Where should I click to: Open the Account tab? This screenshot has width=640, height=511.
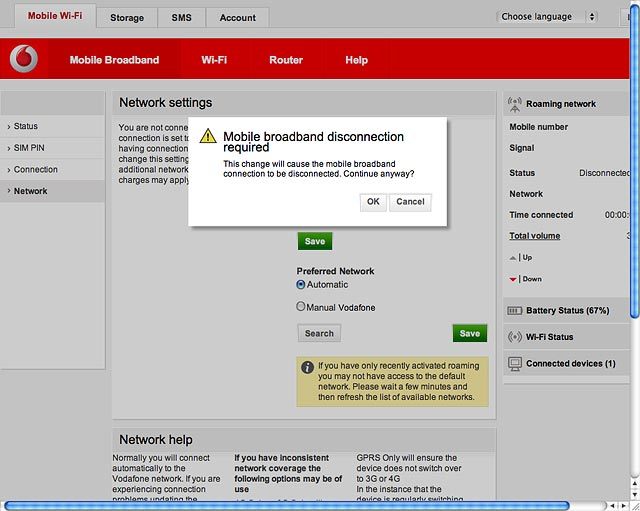(238, 18)
